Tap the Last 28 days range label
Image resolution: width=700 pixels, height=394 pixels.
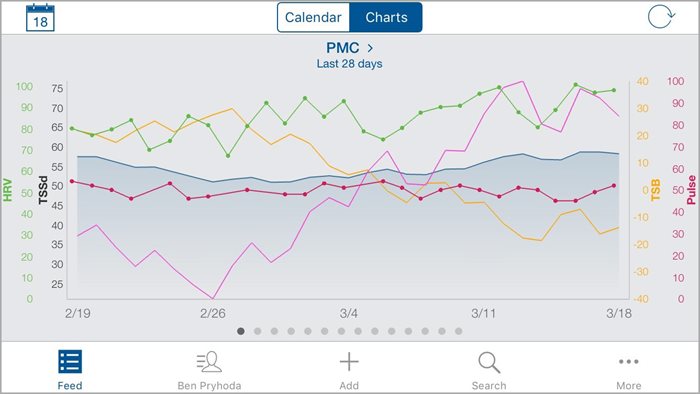(350, 64)
